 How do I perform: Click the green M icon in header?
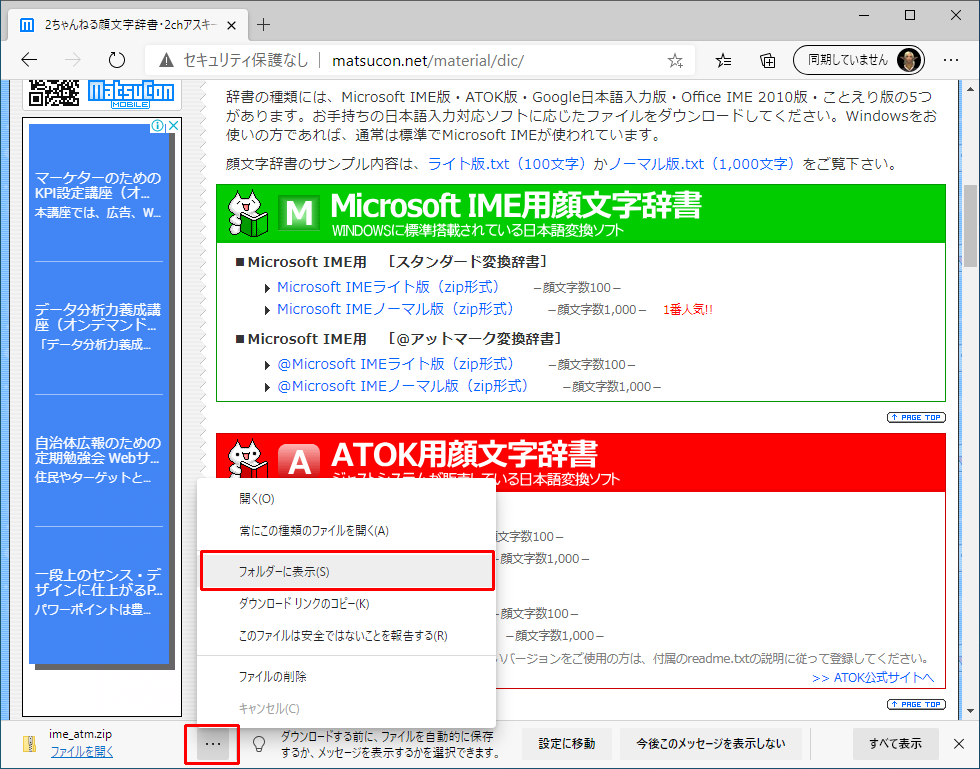tap(299, 214)
